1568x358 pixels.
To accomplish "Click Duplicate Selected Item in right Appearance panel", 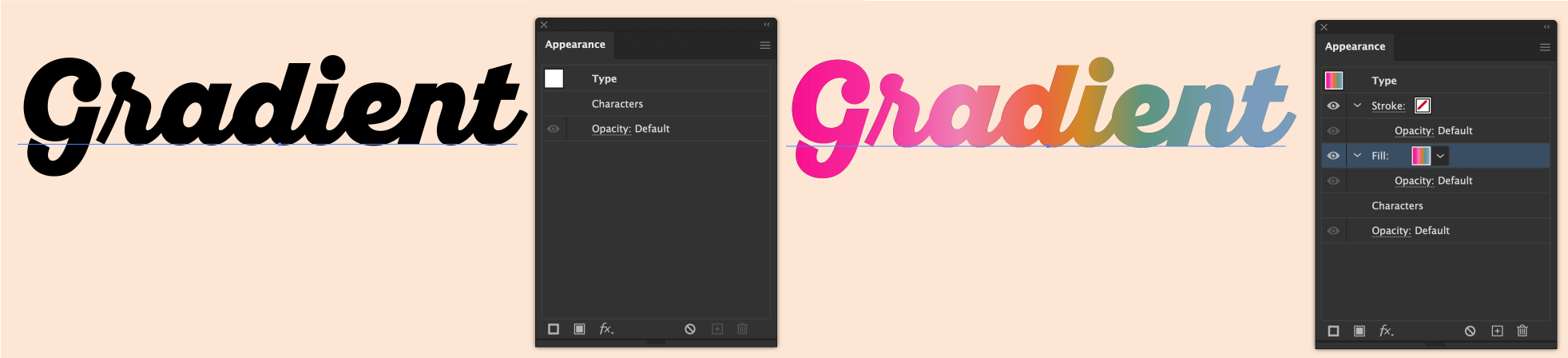I will 1497,331.
